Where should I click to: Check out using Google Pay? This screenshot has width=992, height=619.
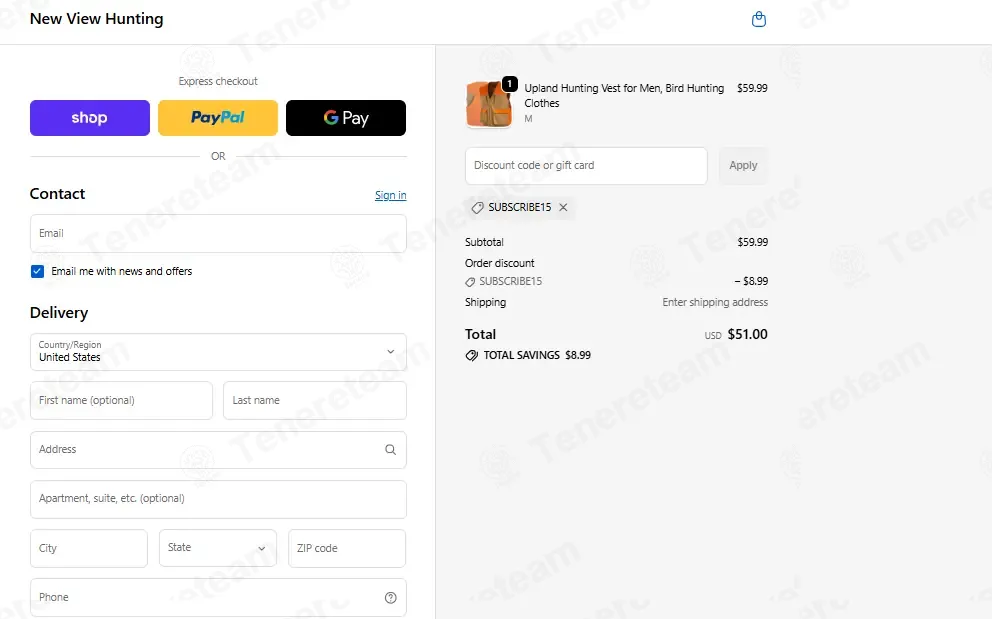pos(345,118)
